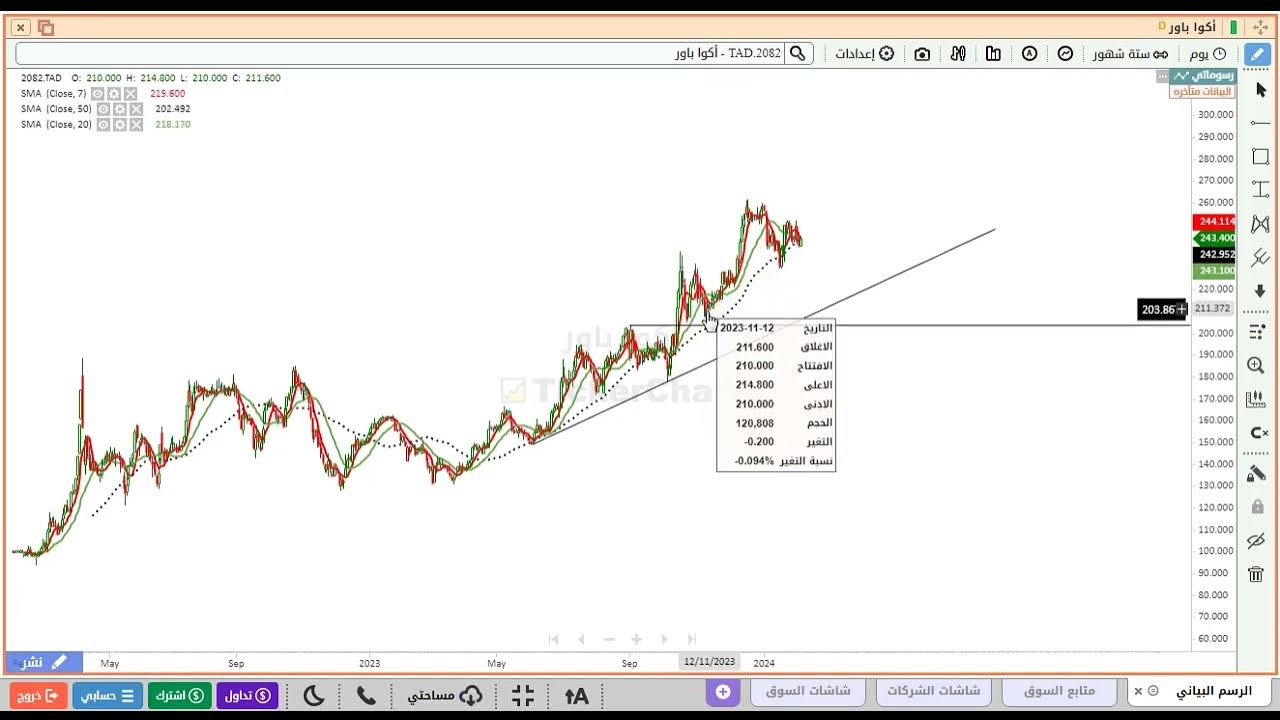Delete drawings with trash icon
The width and height of the screenshot is (1280, 720).
click(x=1256, y=574)
